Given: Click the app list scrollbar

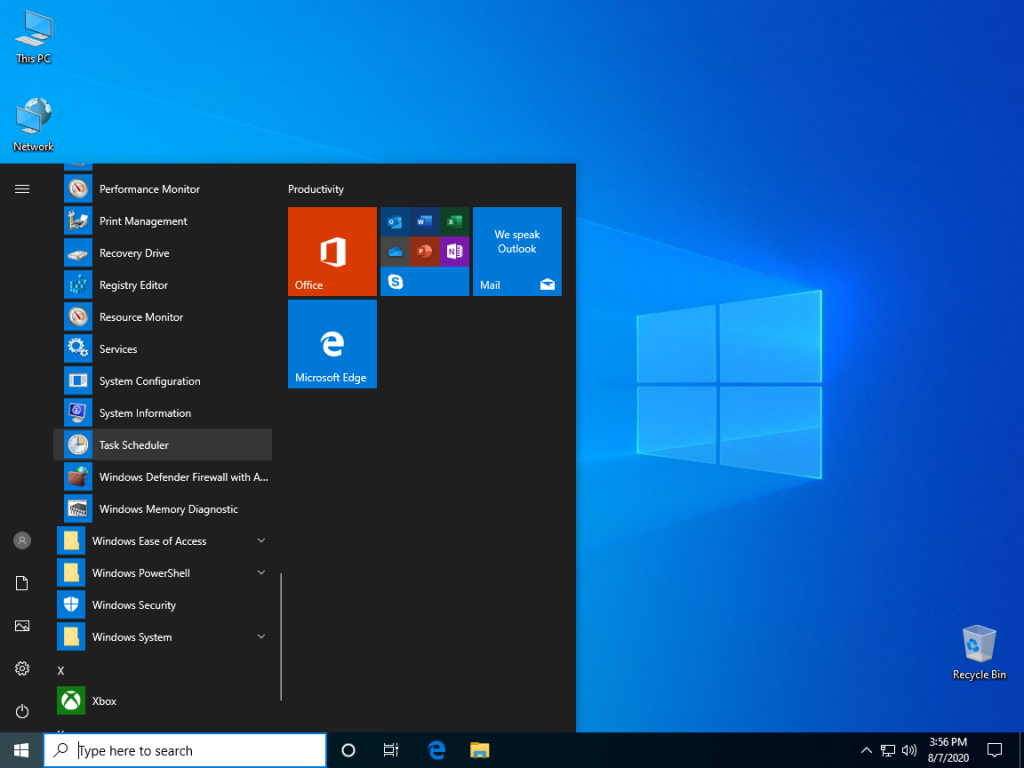Looking at the screenshot, I should [x=281, y=637].
